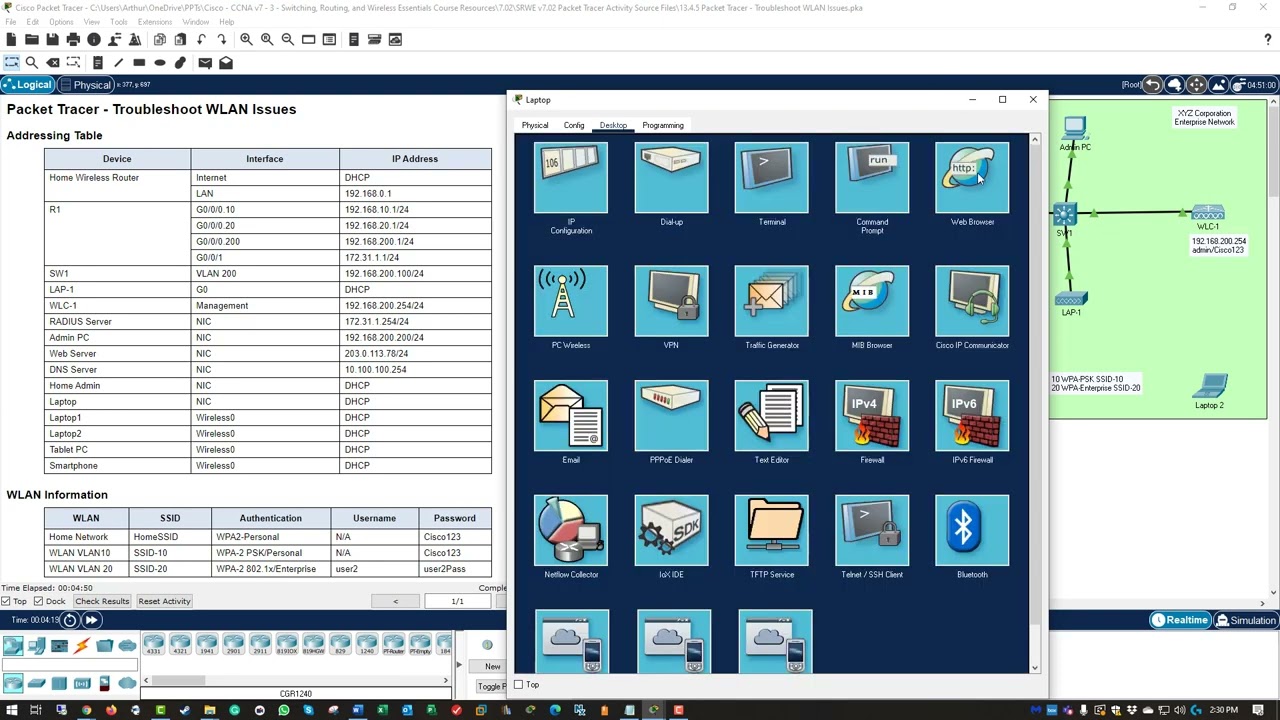Select the Place Note tool

[97, 63]
